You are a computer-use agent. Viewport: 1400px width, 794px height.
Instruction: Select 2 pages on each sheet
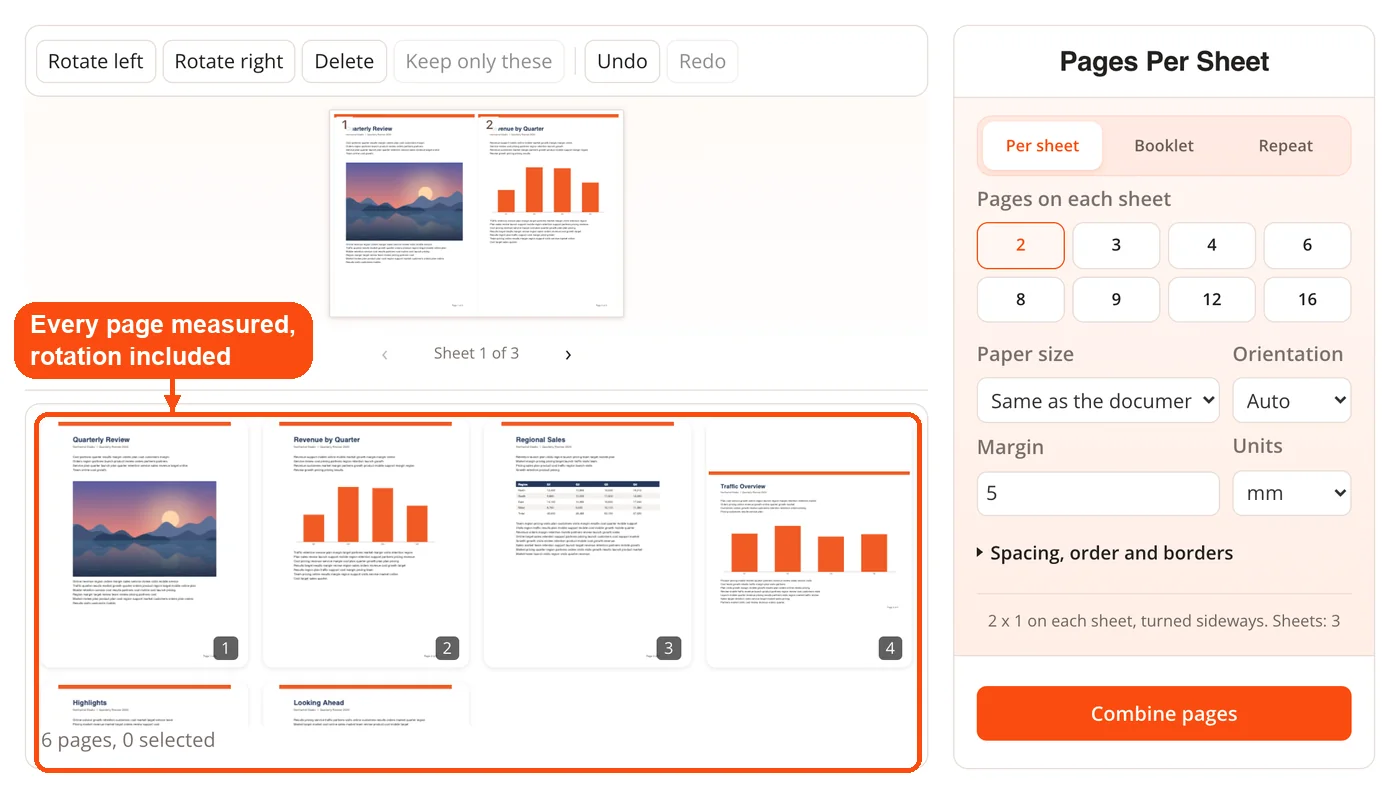click(1020, 245)
